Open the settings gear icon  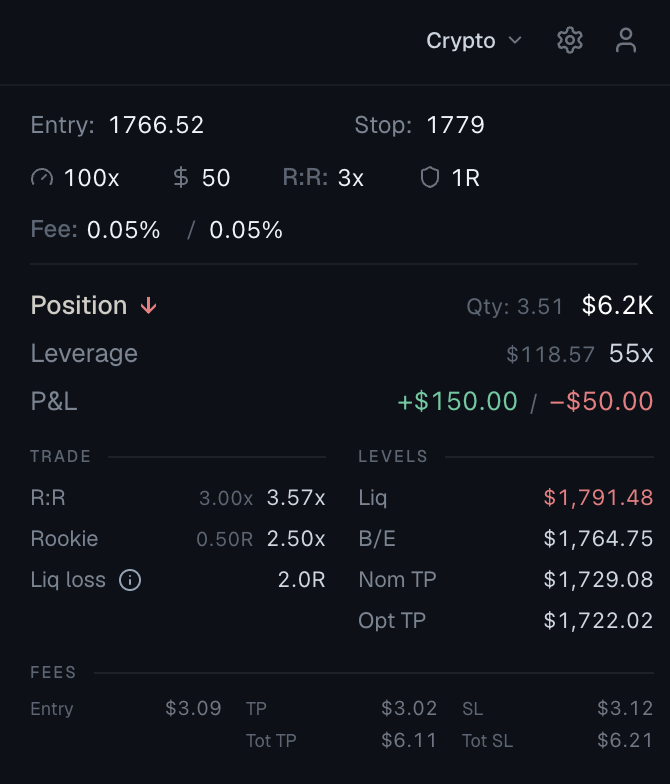point(570,40)
